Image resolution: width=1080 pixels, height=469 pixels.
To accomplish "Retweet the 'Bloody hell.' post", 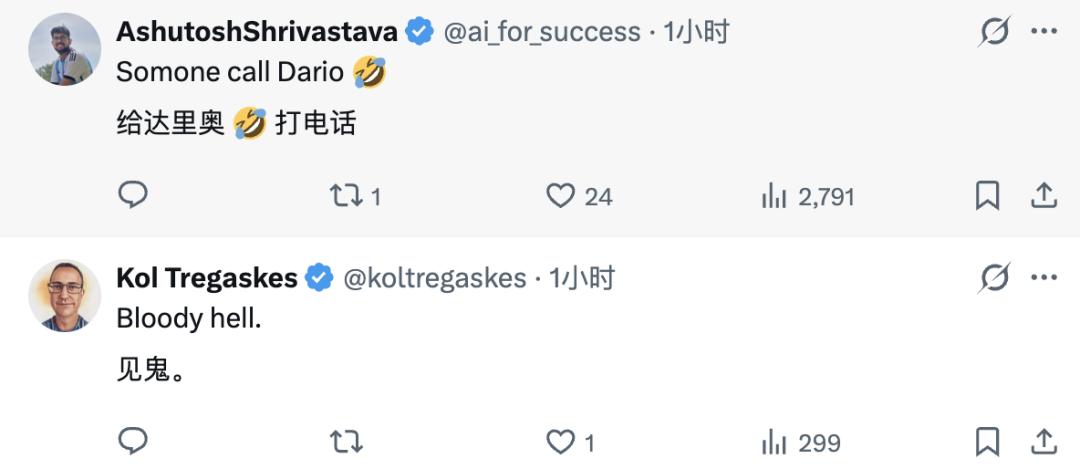I will (346, 441).
